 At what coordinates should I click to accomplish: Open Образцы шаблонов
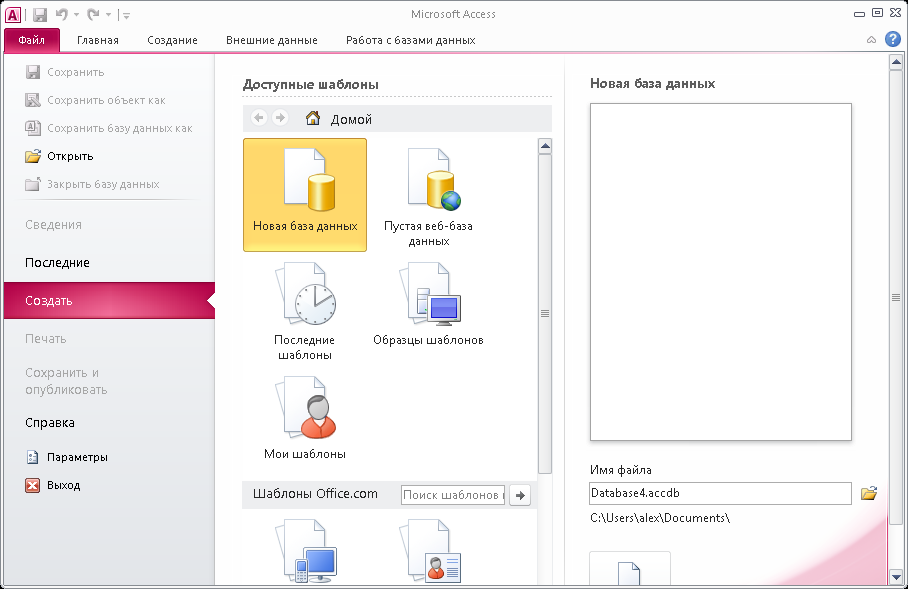tap(429, 303)
